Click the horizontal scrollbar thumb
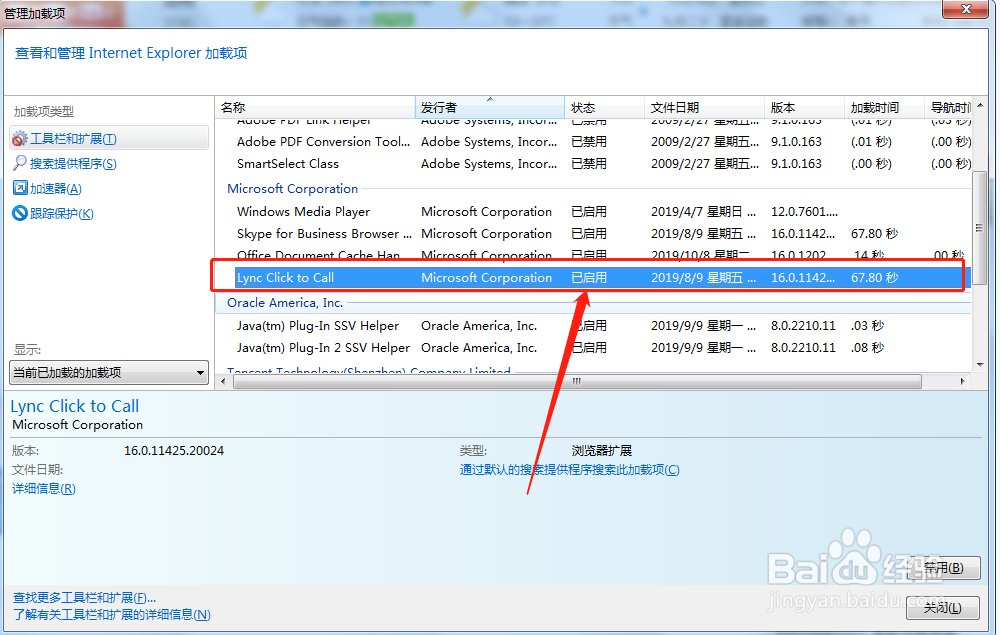The width and height of the screenshot is (1000, 635). point(577,381)
